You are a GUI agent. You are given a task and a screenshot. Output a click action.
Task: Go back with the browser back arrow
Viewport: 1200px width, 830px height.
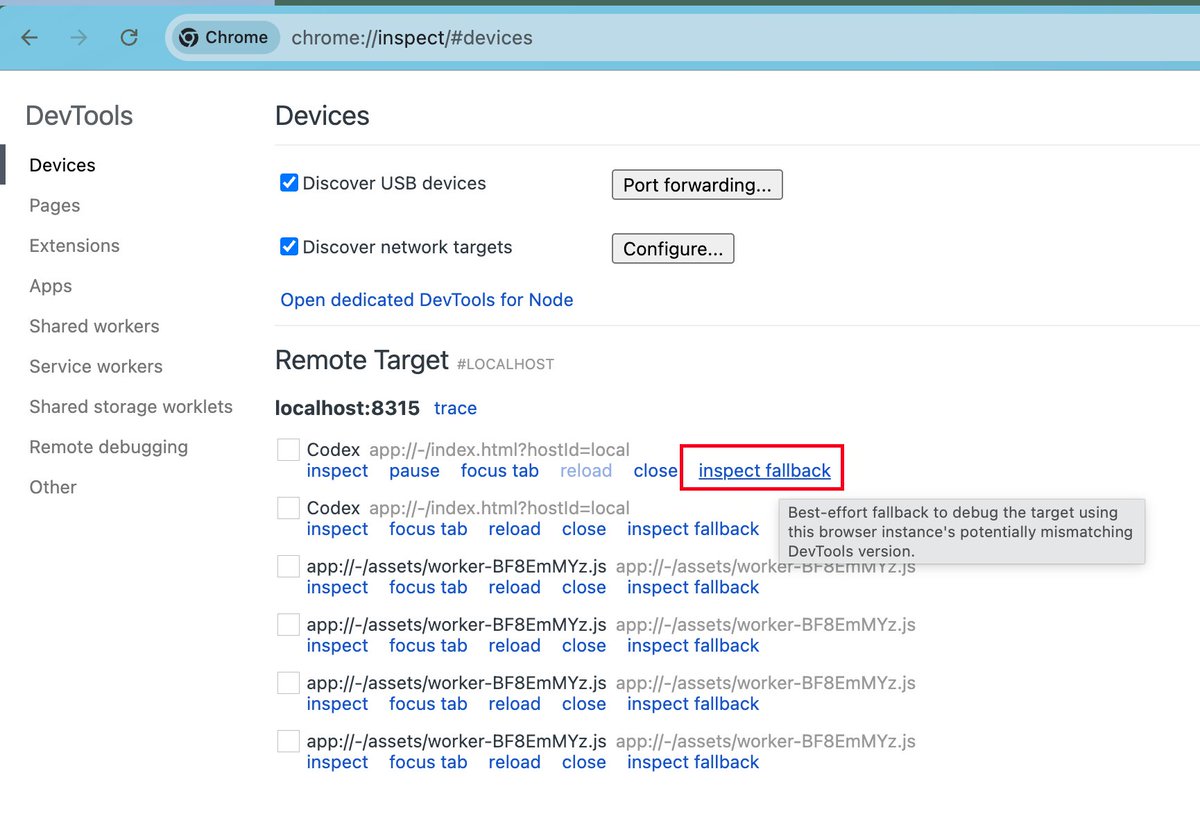coord(29,38)
